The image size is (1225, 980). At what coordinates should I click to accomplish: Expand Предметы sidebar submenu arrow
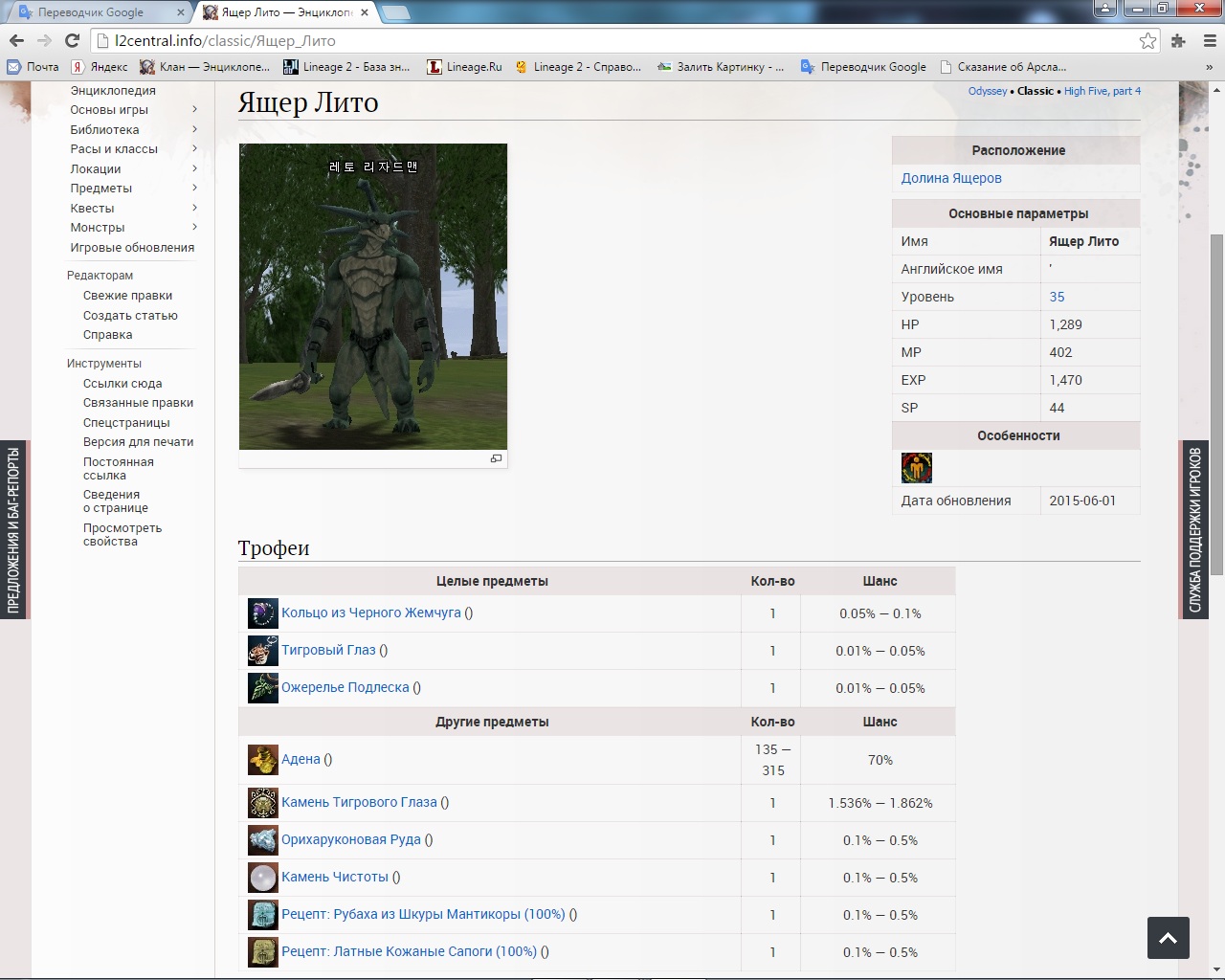pos(194,188)
